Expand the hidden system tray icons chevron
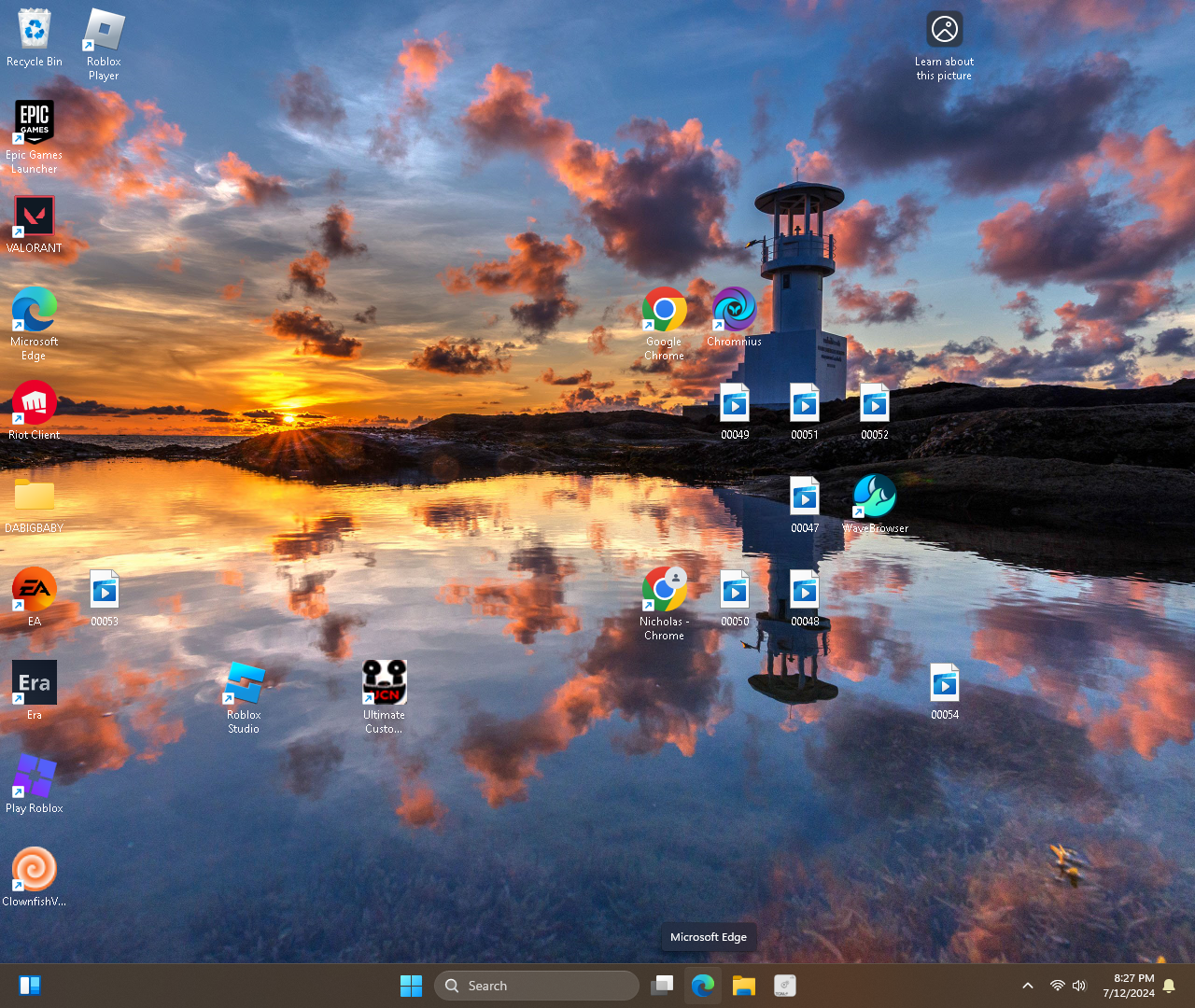The height and width of the screenshot is (1008, 1195). [x=1028, y=986]
